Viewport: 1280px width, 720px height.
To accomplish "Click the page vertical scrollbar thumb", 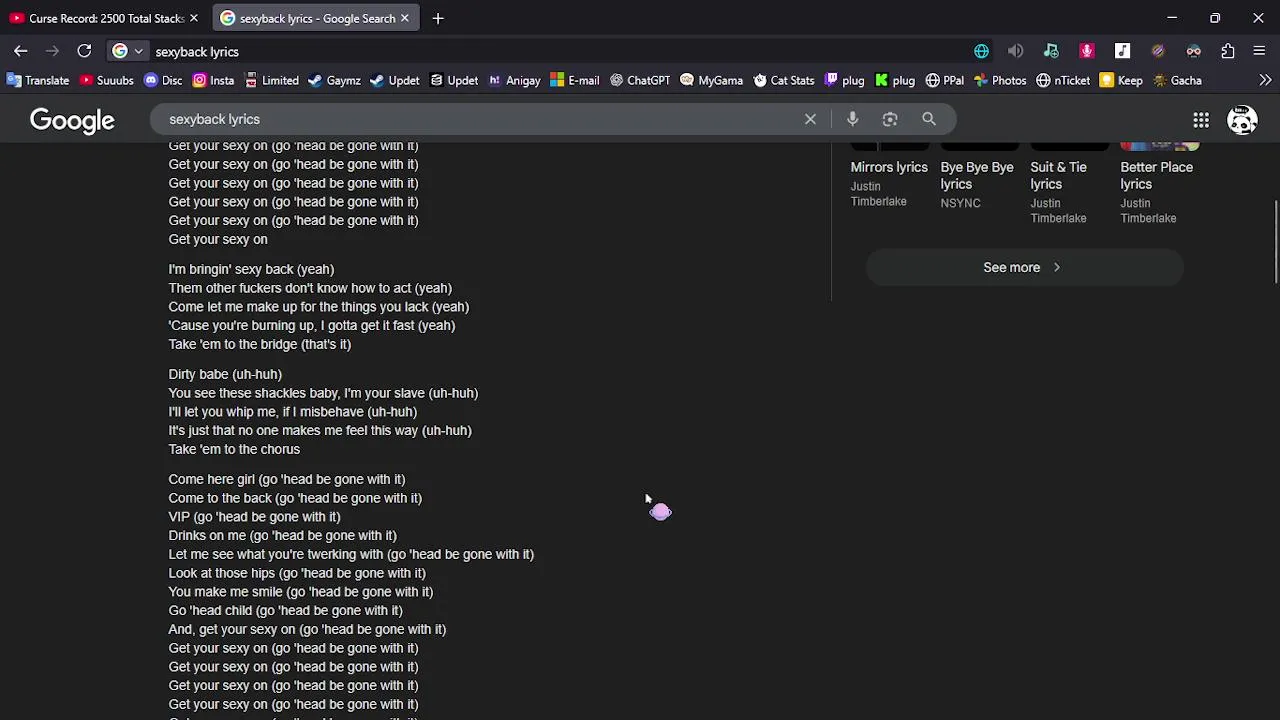I will point(1276,241).
